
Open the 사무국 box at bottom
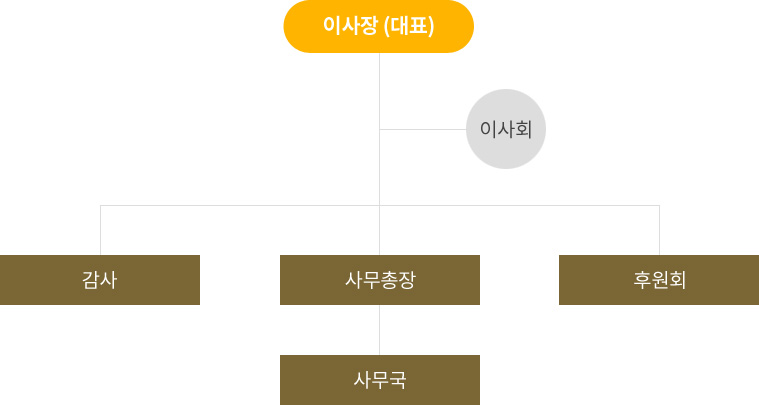pyautogui.click(x=380, y=380)
